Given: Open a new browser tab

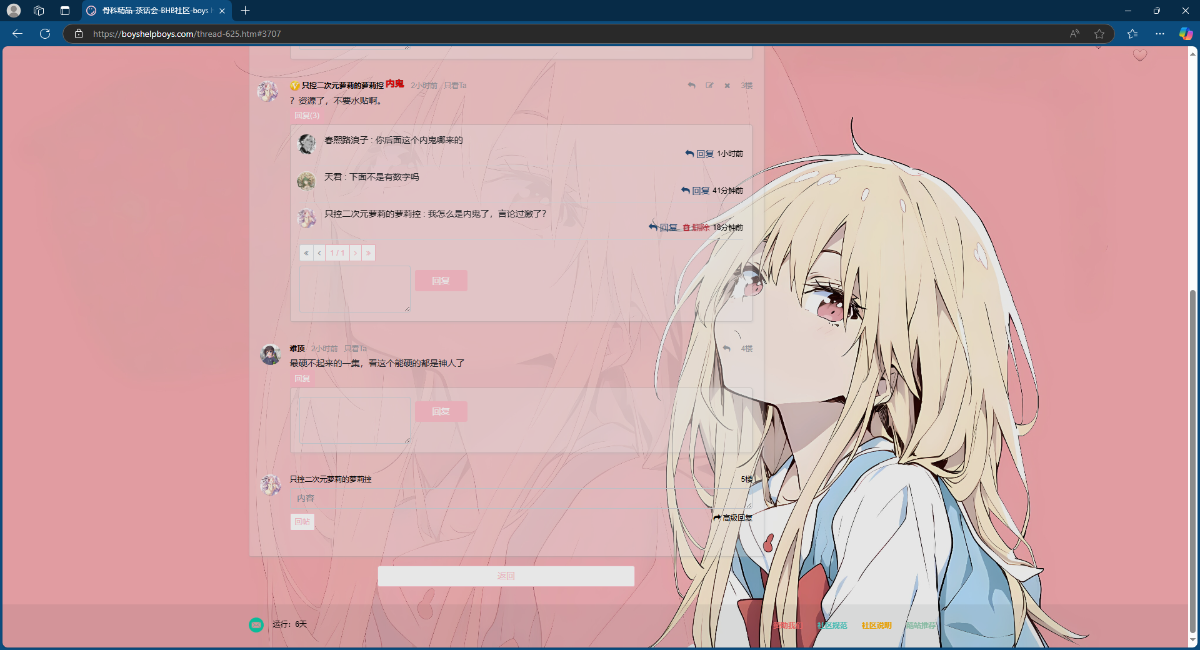Looking at the screenshot, I should [x=246, y=10].
